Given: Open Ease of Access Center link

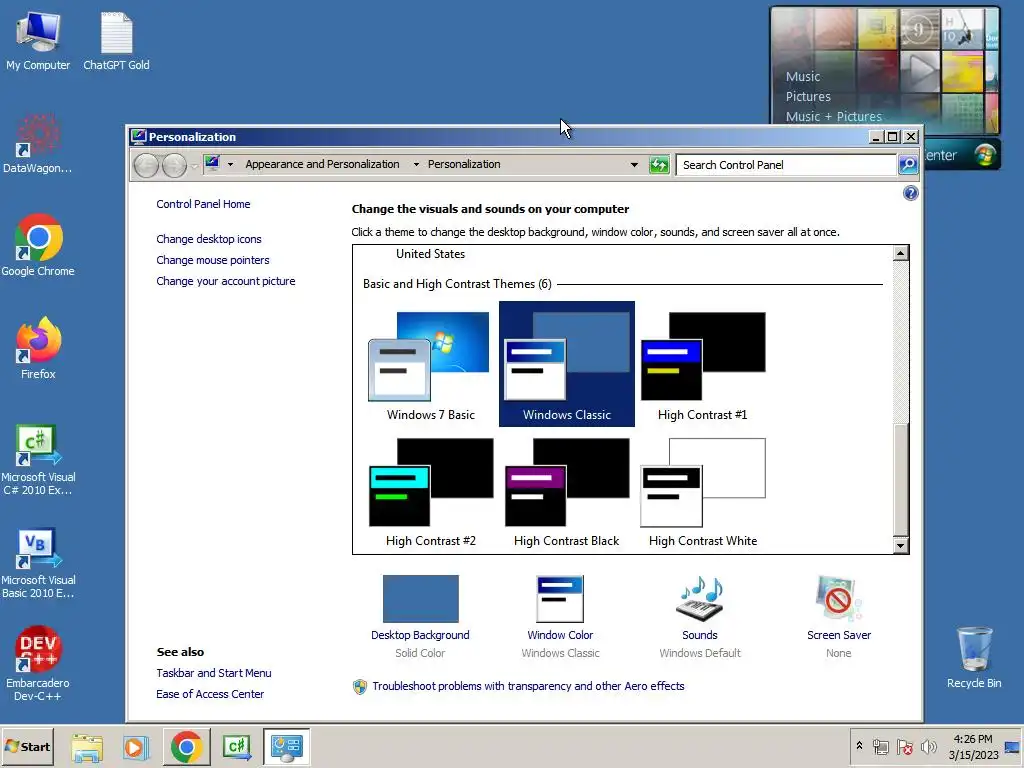Looking at the screenshot, I should [210, 694].
